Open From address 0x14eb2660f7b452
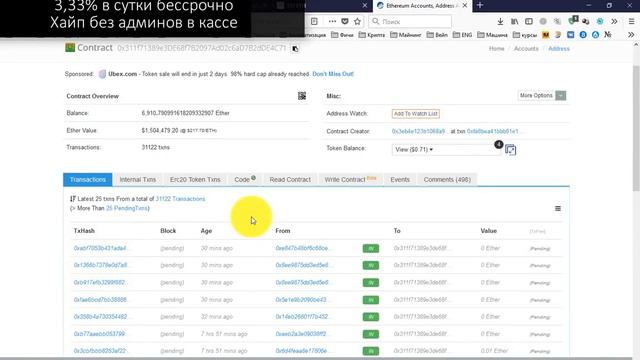This screenshot has width=640, height=360. pos(302,317)
